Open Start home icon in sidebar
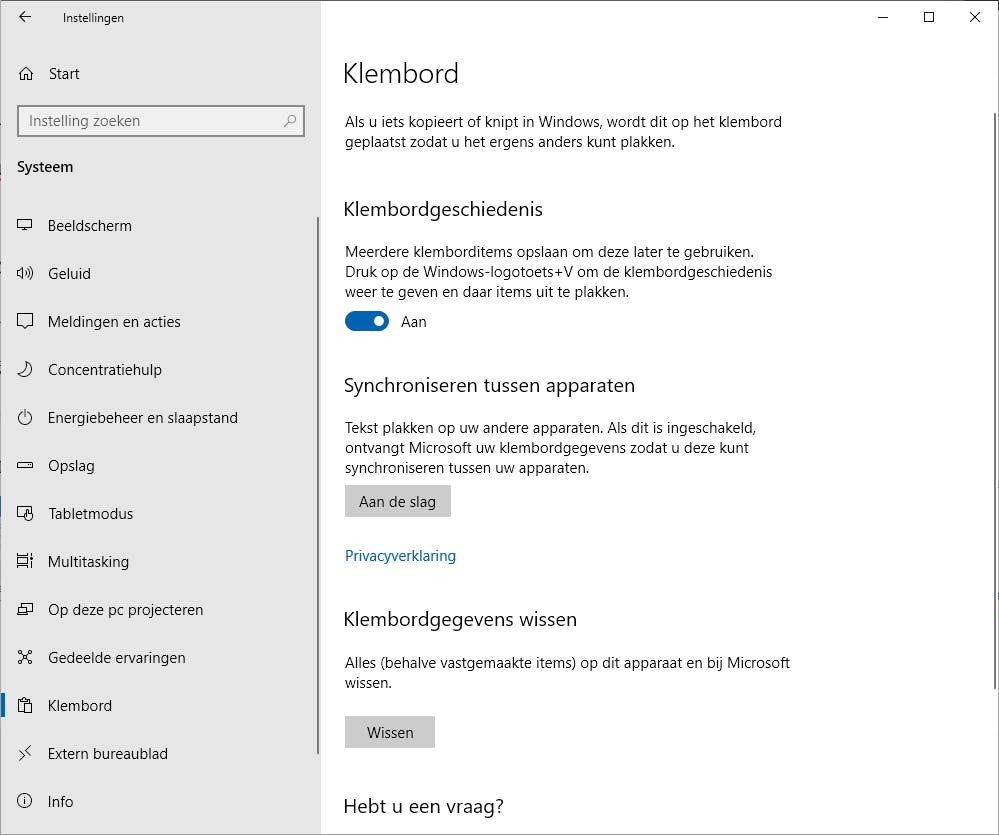The height and width of the screenshot is (835, 999). point(26,74)
